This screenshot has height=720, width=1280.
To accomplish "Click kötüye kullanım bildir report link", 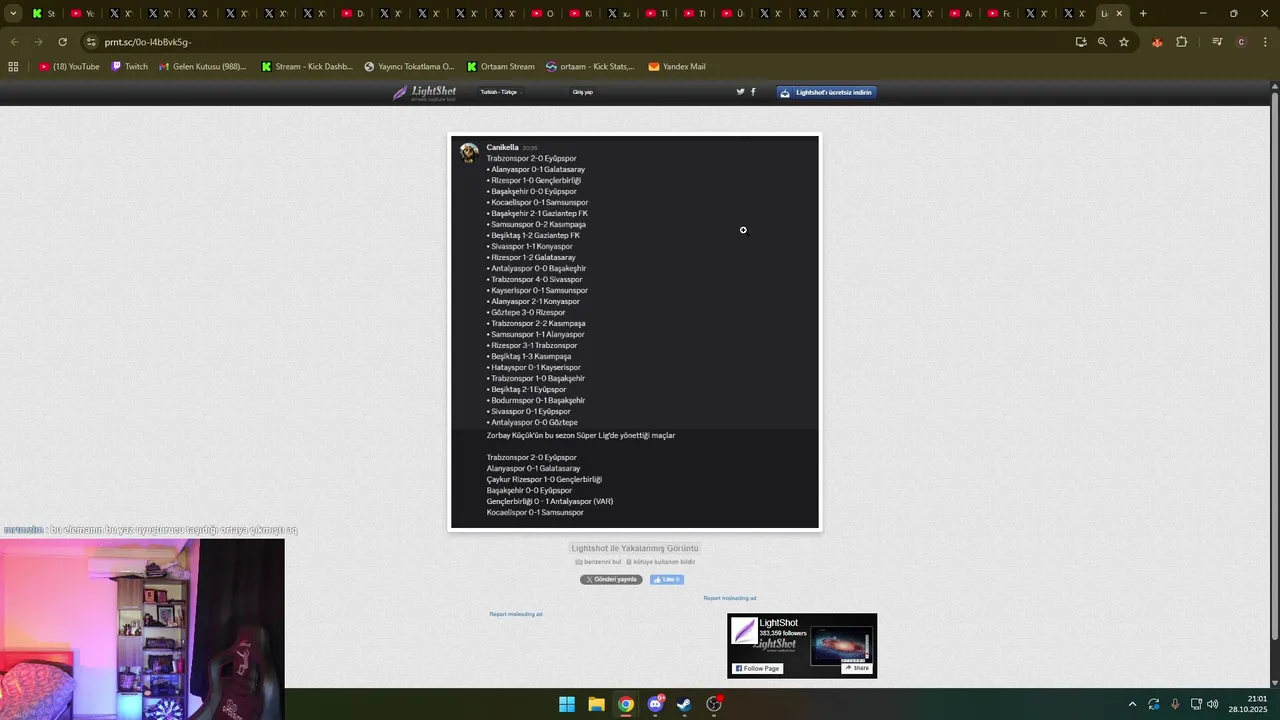I will tap(661, 562).
